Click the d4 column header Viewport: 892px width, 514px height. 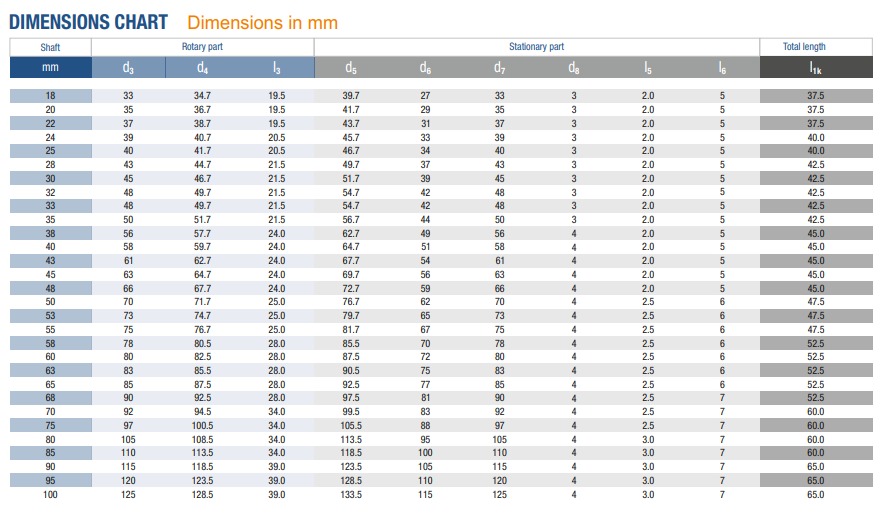click(203, 68)
